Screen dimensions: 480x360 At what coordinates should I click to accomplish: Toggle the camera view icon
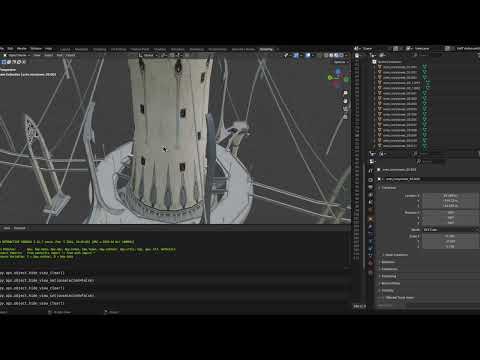345,109
